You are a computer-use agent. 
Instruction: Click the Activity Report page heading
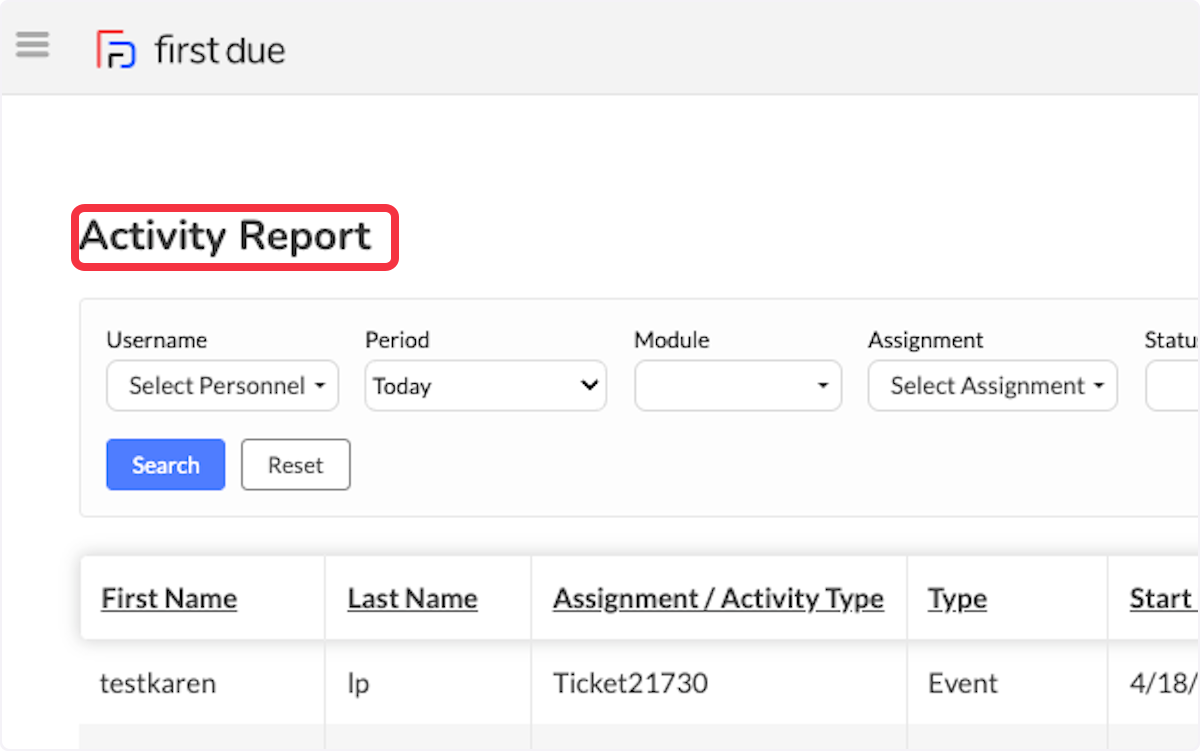(226, 236)
